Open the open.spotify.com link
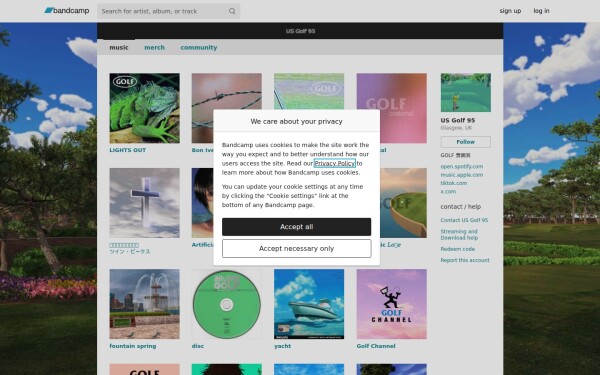600x375 pixels. (x=461, y=166)
